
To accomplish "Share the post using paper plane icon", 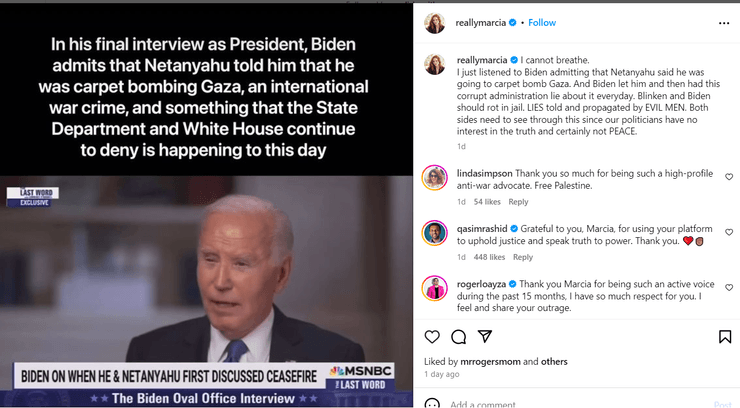I will point(485,336).
